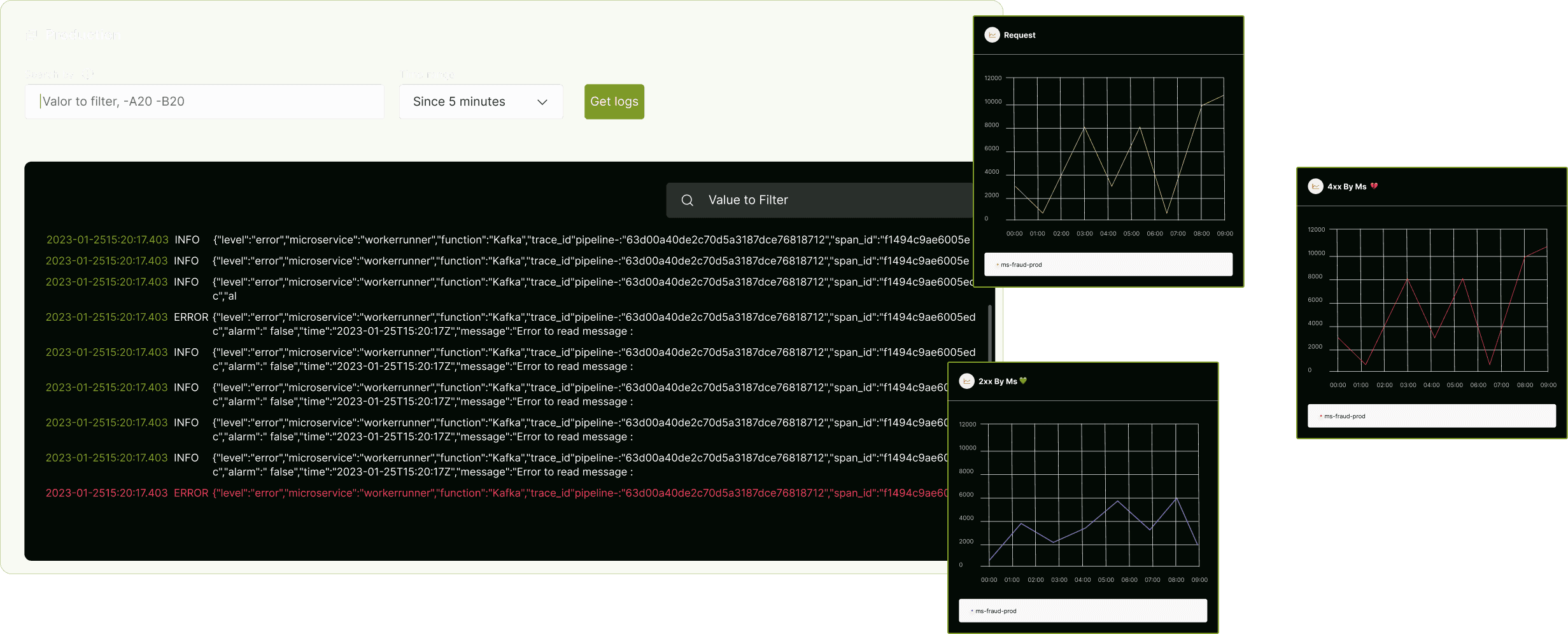The image size is (1568, 634).
Task: Click the broken heart beside 4xx By Ms title
Action: pos(1373,186)
